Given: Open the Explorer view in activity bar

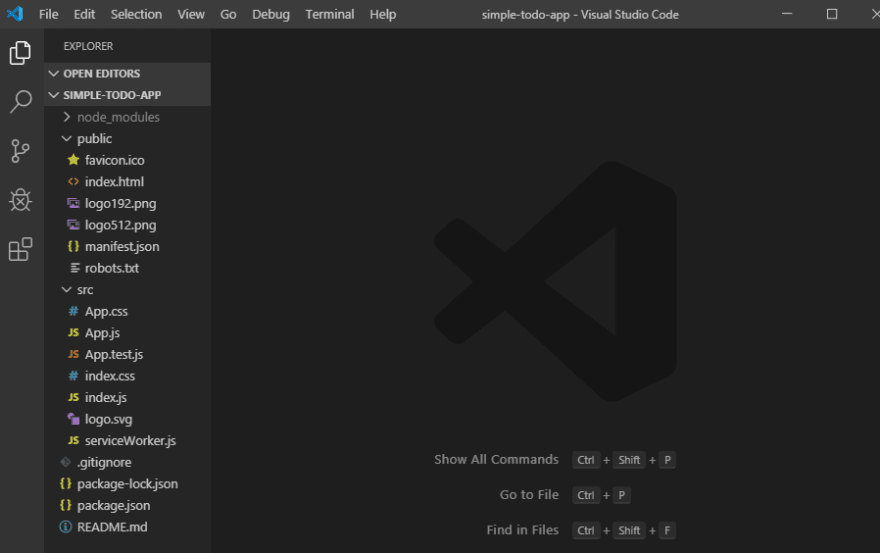Looking at the screenshot, I should 20,53.
